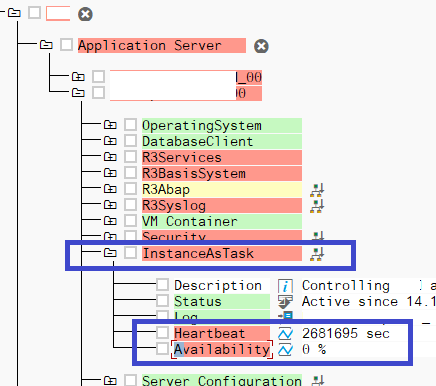
Task: Expand the R3Services folder node
Action: point(110,157)
